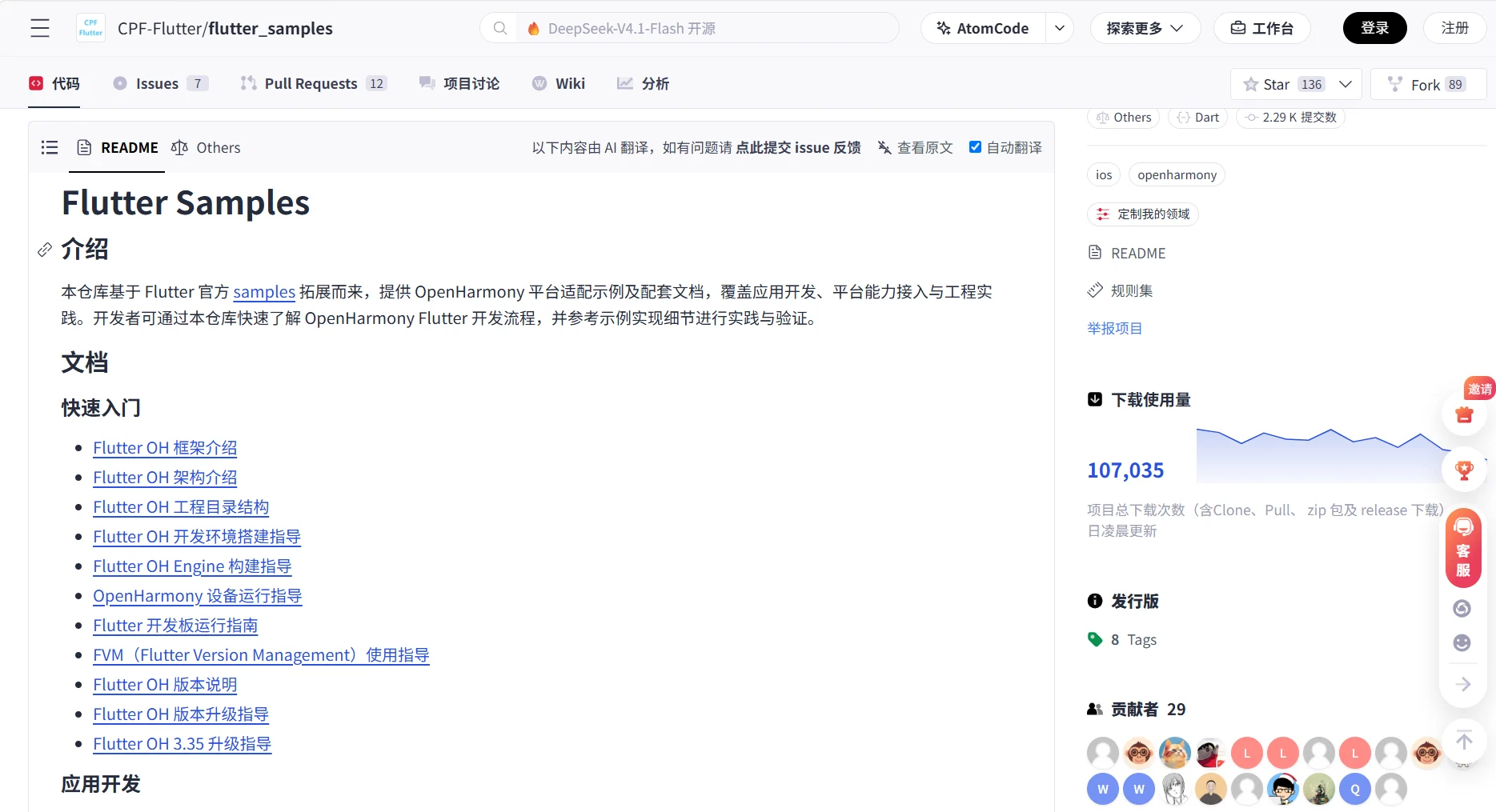Open the 8 Tags link

(x=1122, y=639)
